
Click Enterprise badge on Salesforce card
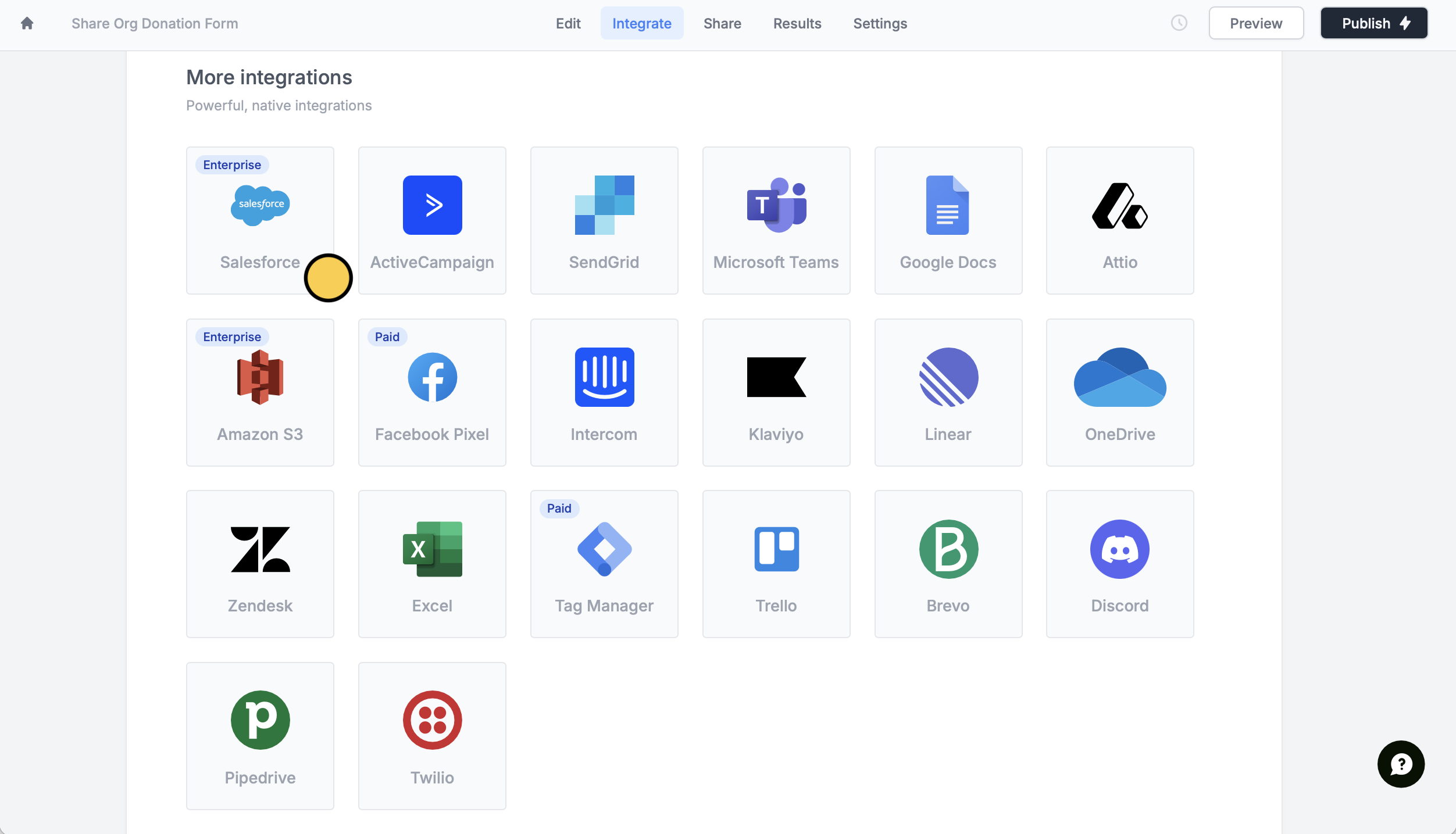point(232,165)
